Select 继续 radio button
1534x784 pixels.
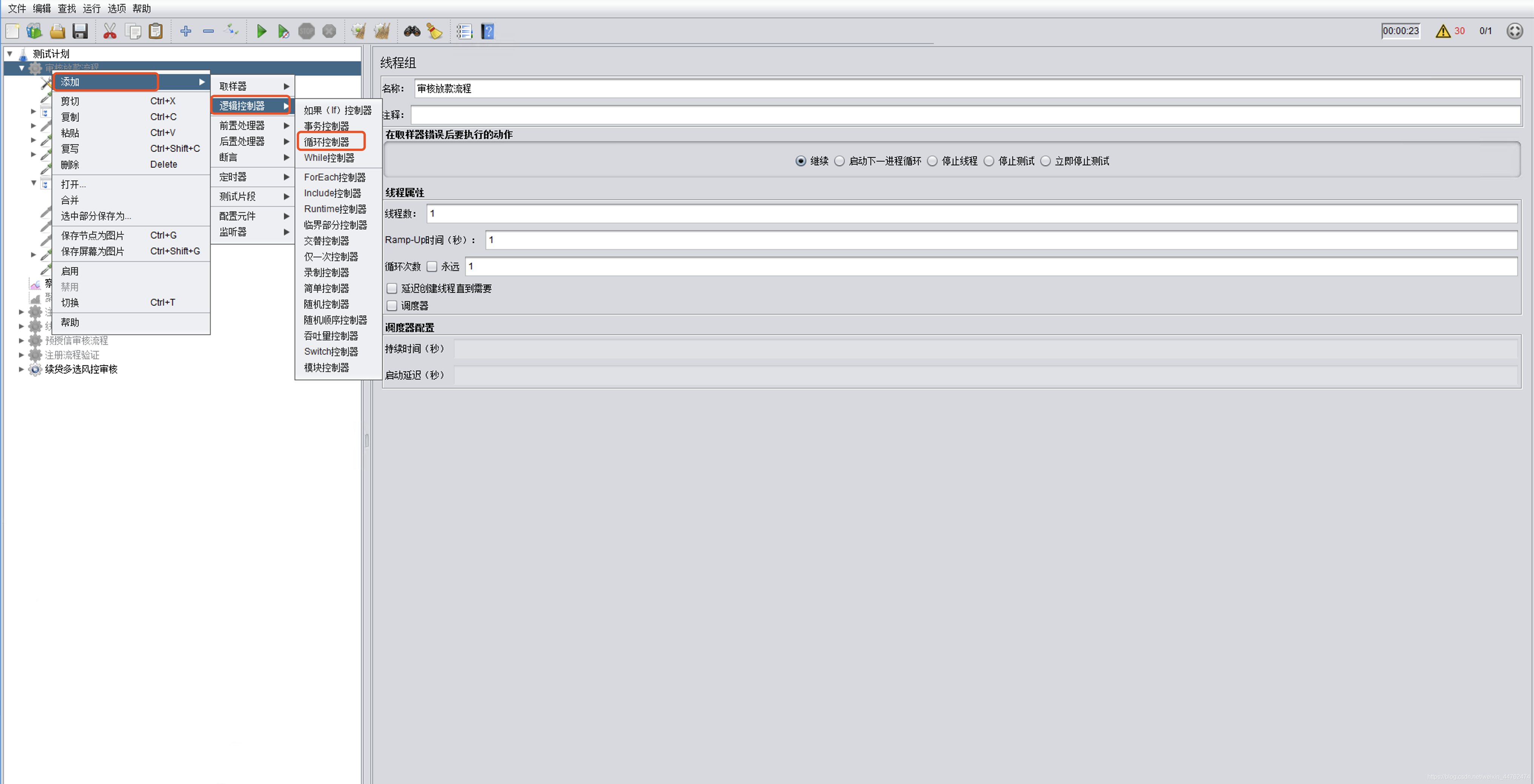[801, 161]
